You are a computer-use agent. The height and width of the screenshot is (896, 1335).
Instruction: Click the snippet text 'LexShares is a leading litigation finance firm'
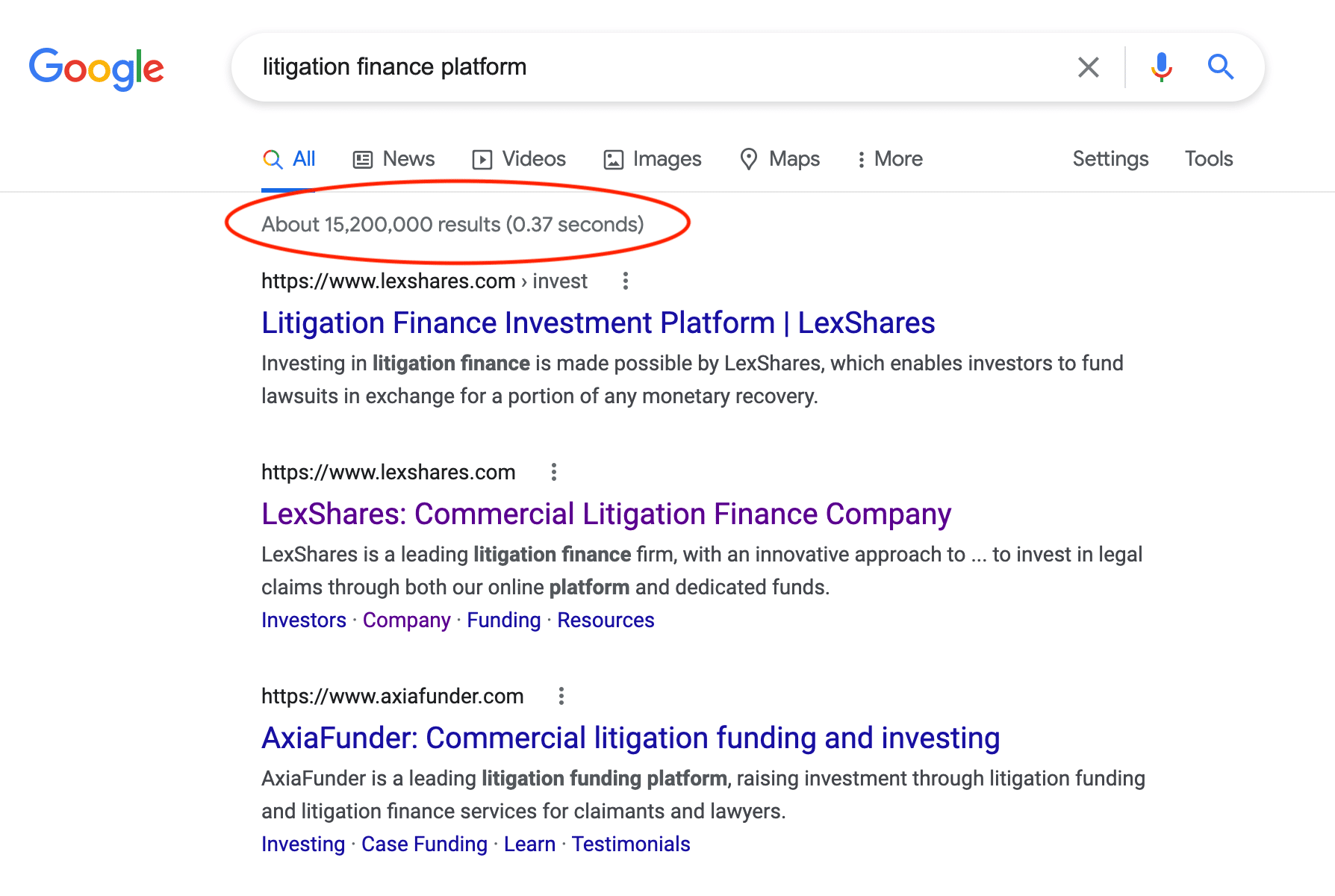(x=467, y=555)
